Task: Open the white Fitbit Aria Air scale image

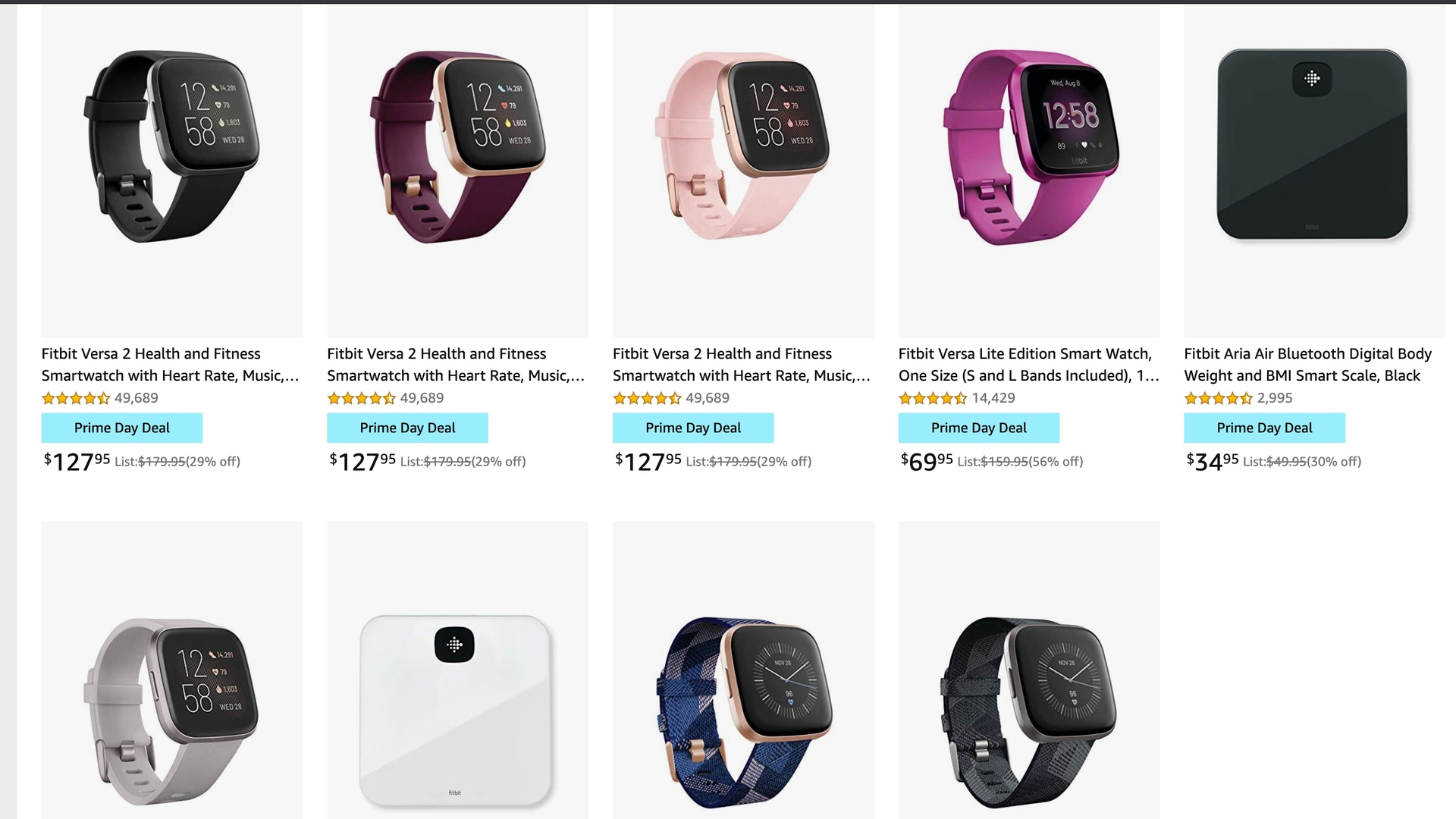Action: tap(457, 670)
